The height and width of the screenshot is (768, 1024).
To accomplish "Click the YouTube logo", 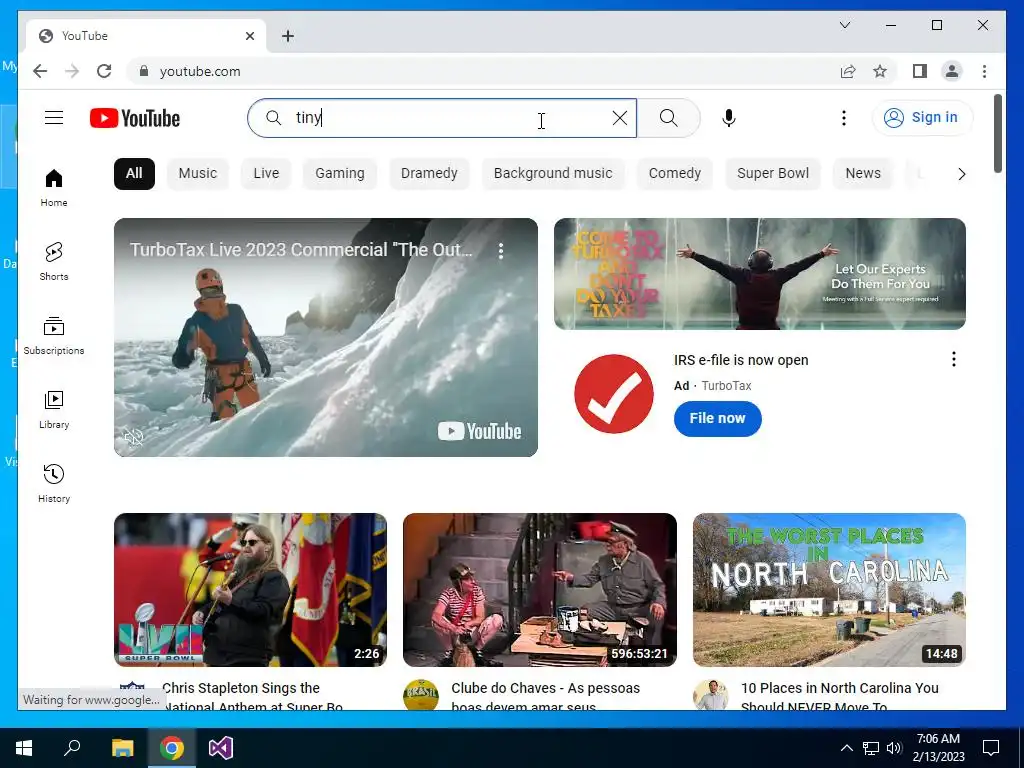I will click(135, 118).
